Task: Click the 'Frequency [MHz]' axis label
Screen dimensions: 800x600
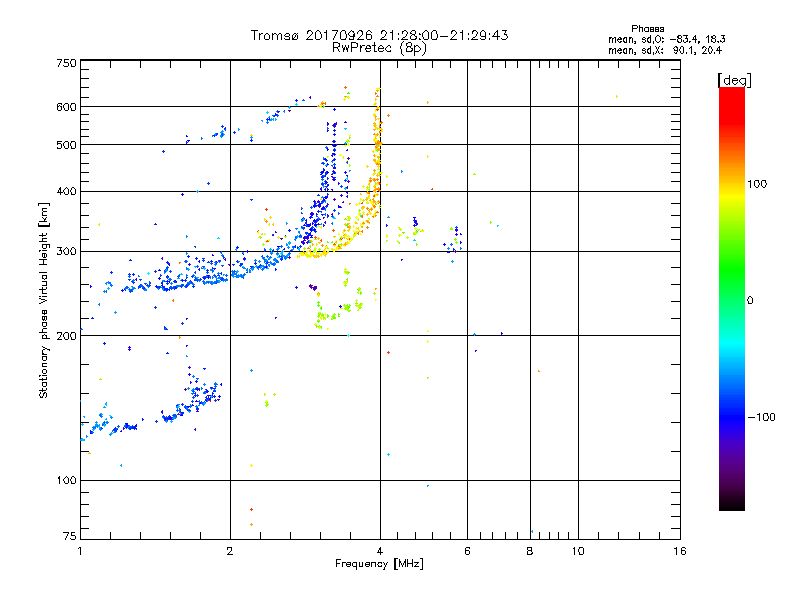Action: [x=379, y=564]
